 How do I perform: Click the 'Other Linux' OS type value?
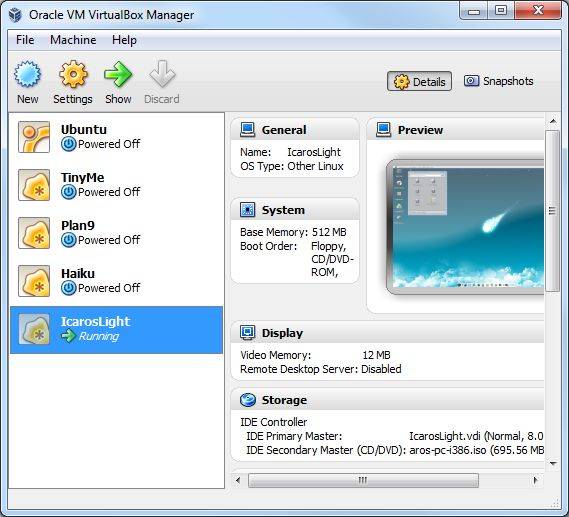click(x=315, y=166)
